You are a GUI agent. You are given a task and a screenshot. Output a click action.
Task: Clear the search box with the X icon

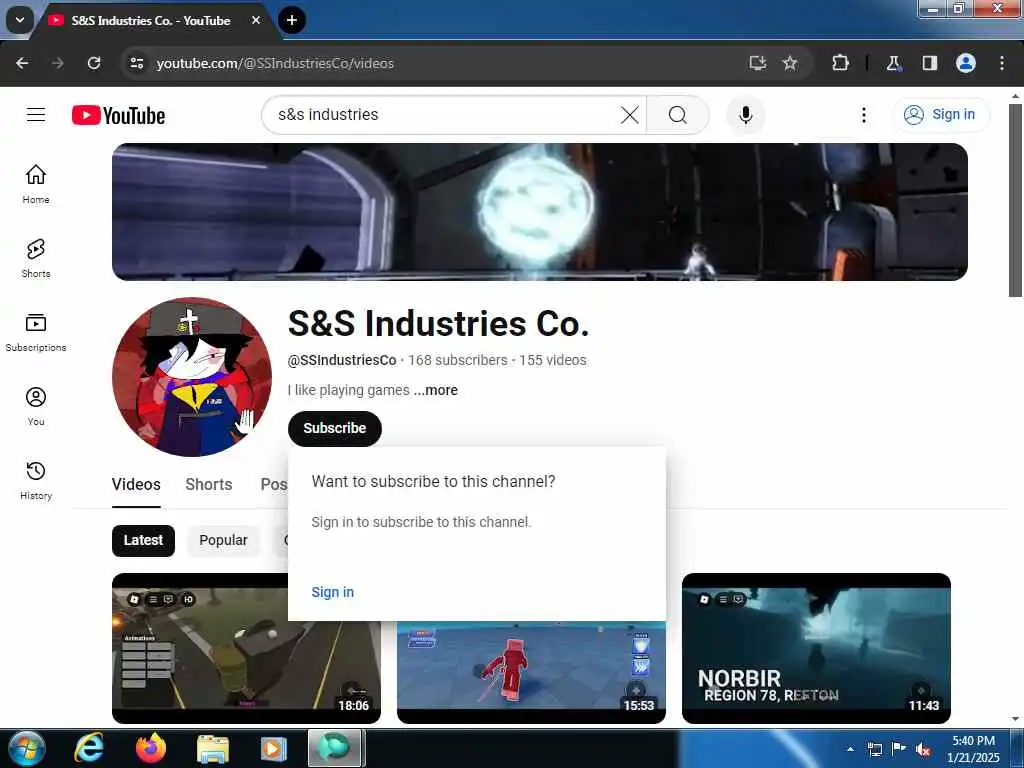coord(630,115)
